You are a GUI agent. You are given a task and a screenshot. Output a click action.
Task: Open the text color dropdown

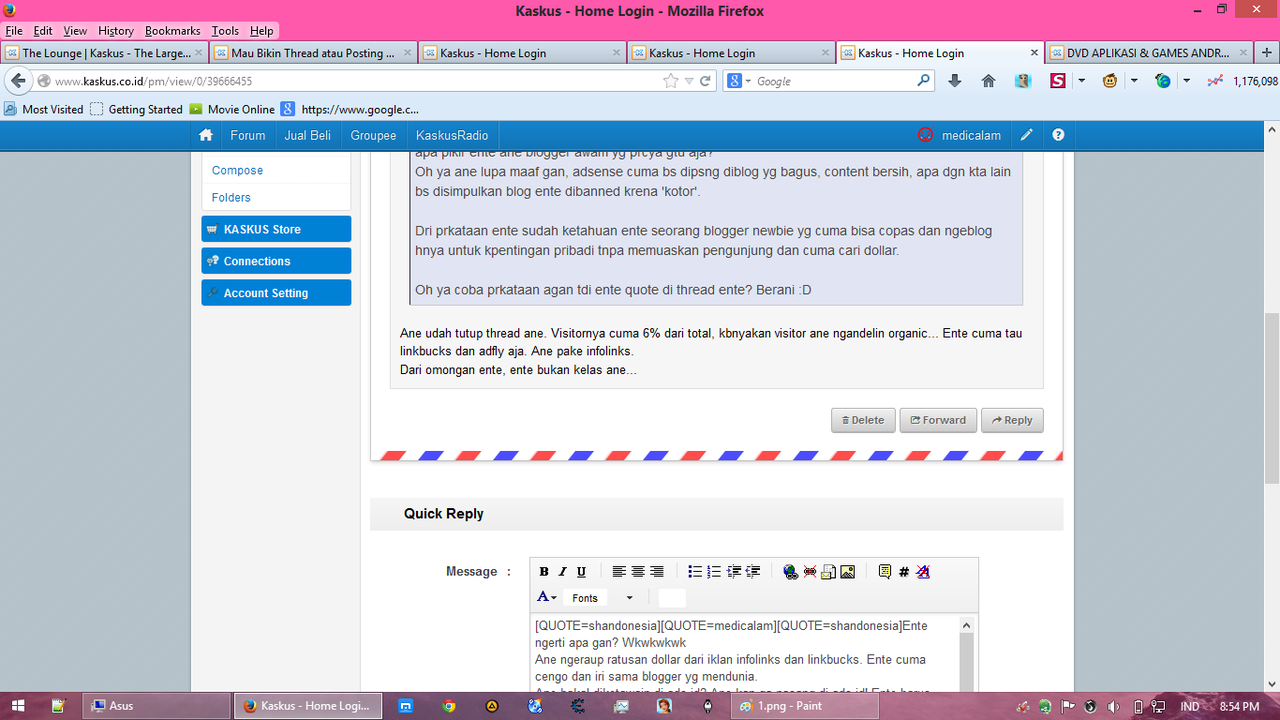coord(547,597)
